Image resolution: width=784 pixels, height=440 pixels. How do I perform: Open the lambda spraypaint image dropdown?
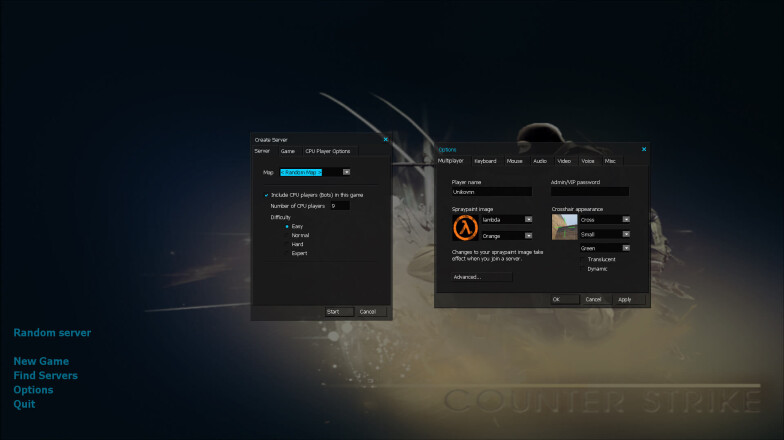coord(528,220)
